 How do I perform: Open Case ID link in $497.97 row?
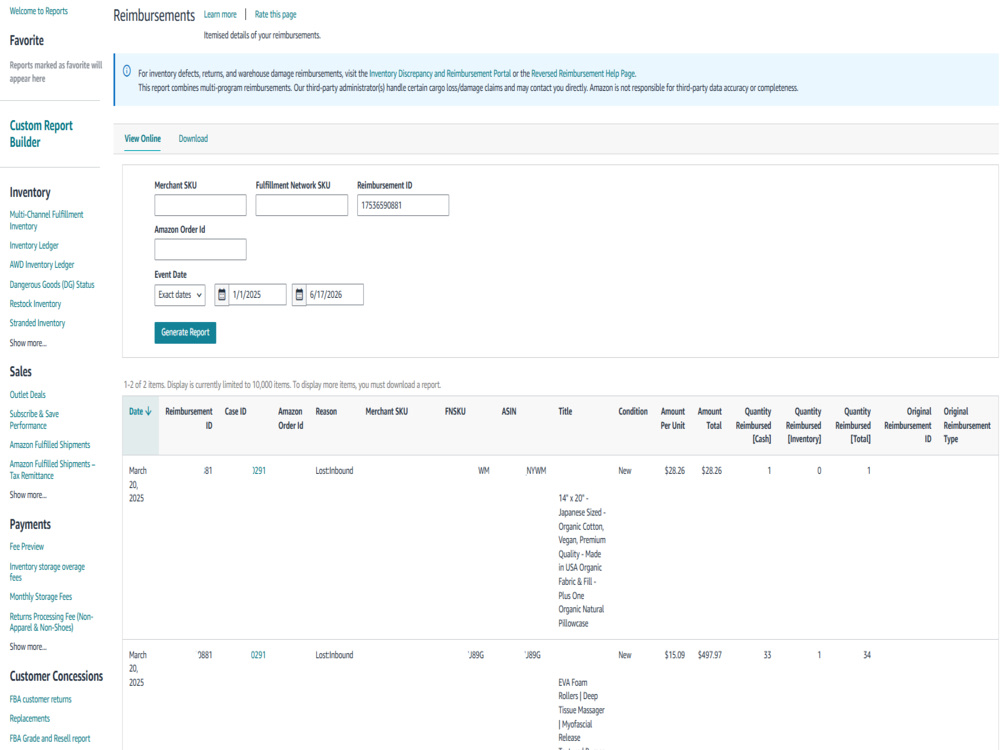pos(258,655)
